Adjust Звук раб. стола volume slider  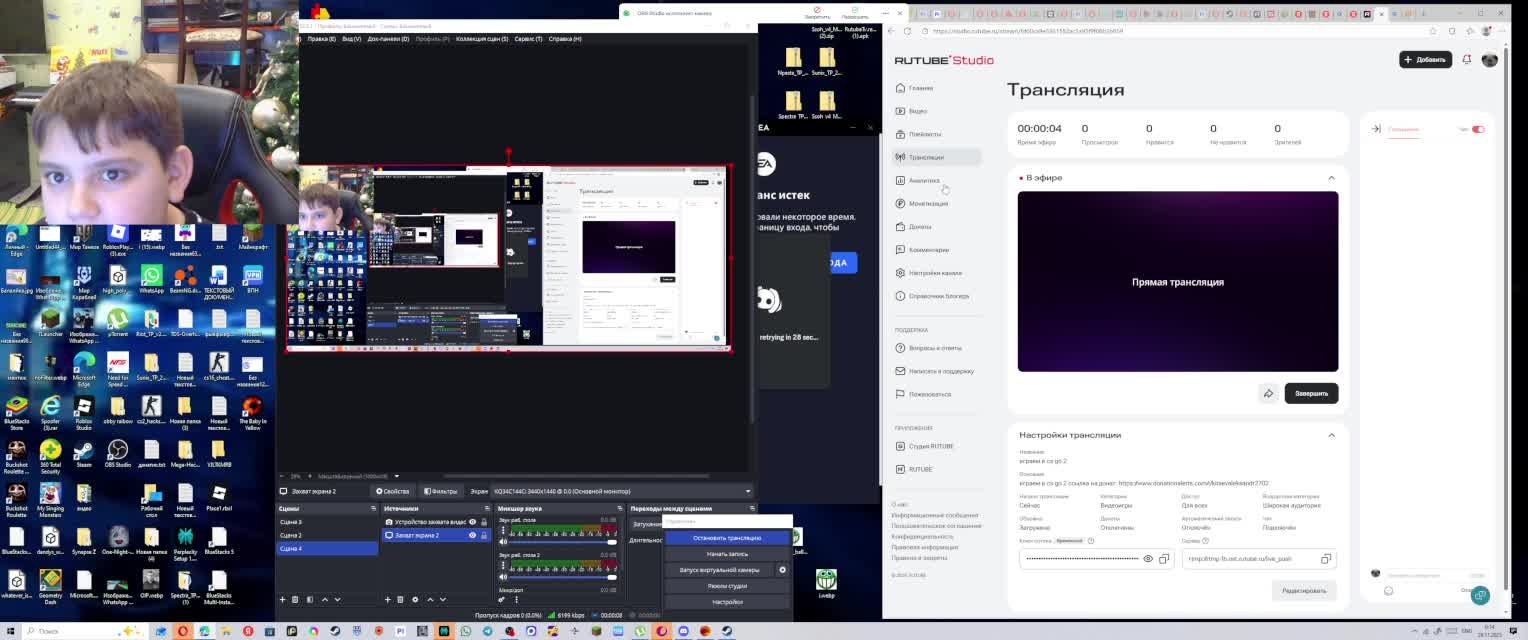coord(562,542)
